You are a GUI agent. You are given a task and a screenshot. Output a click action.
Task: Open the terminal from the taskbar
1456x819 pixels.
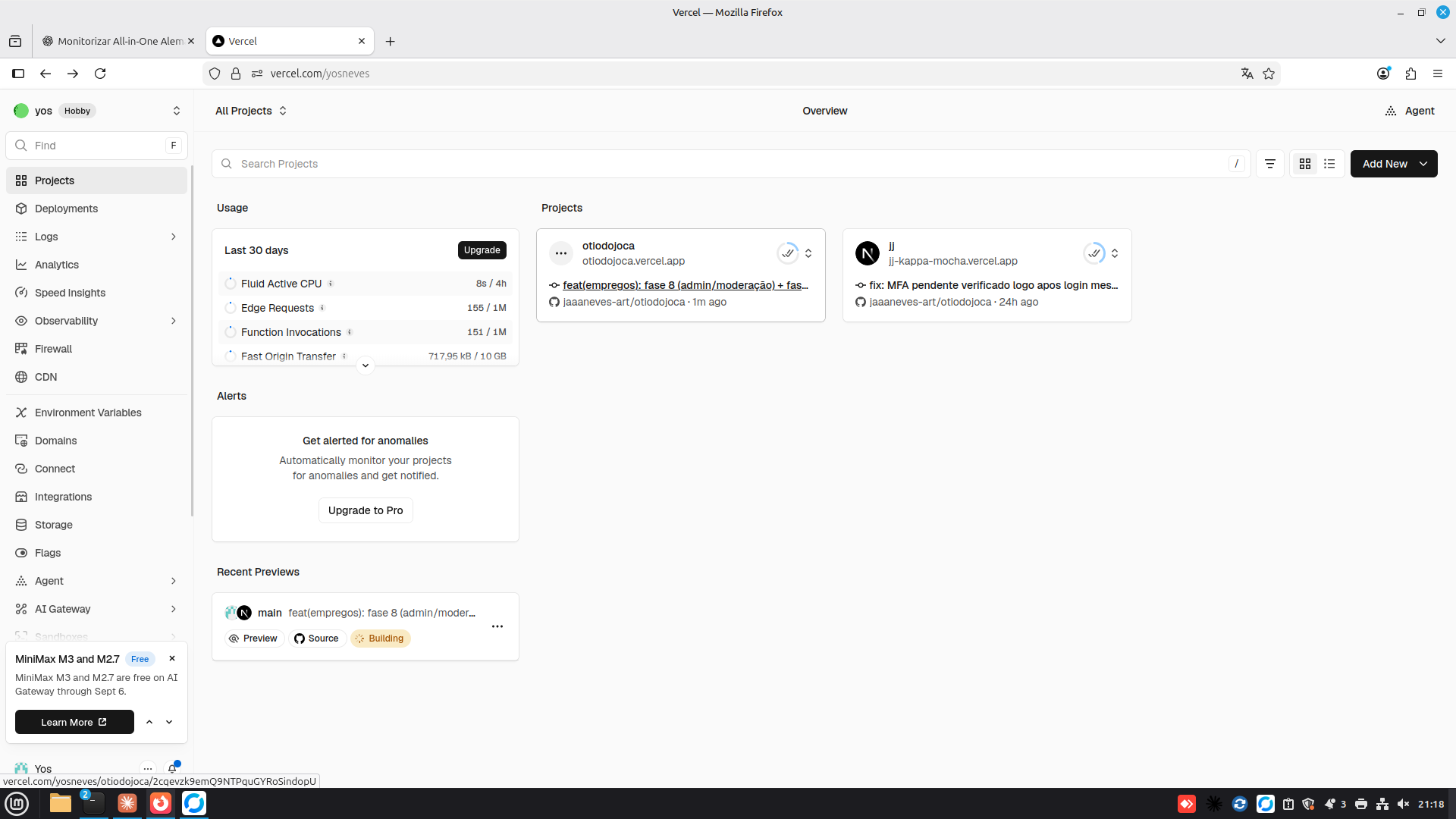click(93, 803)
